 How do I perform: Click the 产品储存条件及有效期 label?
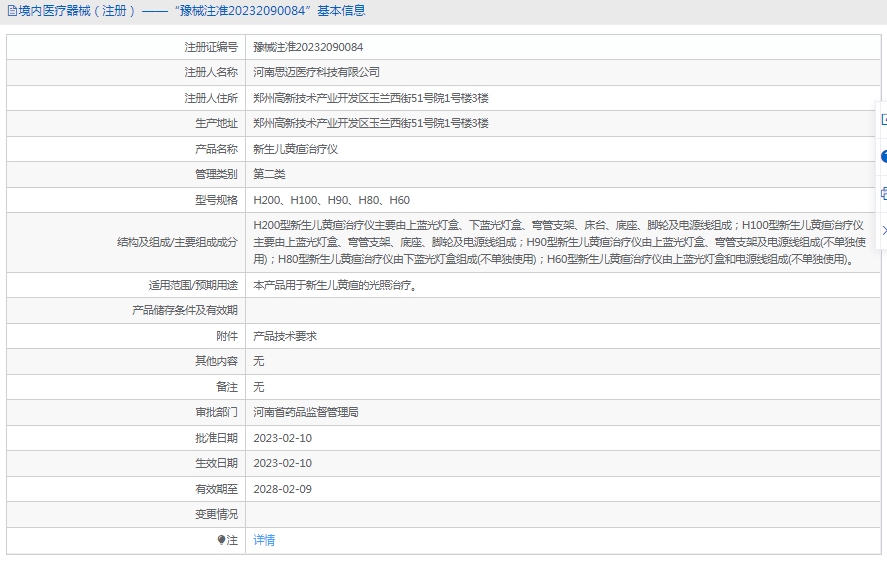(x=185, y=310)
